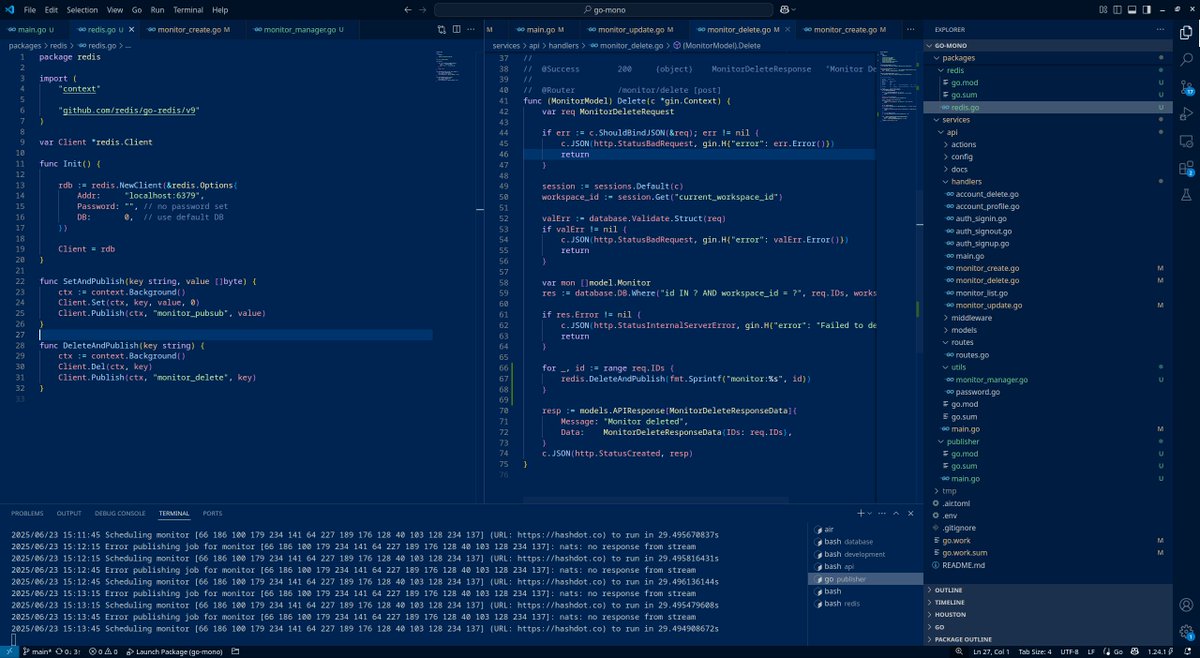The height and width of the screenshot is (658, 1200).
Task: Open the Run and Debug view
Action: pyautogui.click(x=1186, y=114)
